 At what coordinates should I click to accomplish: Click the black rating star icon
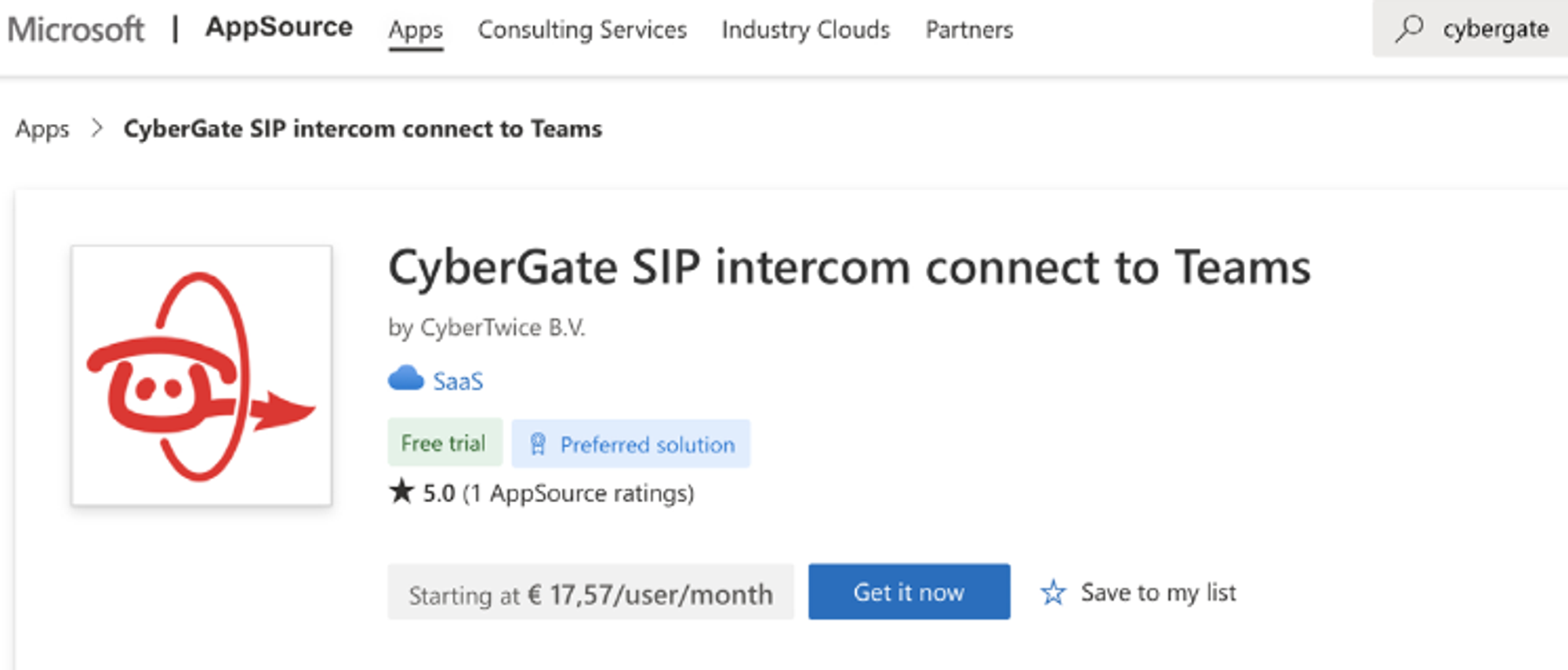click(x=401, y=492)
